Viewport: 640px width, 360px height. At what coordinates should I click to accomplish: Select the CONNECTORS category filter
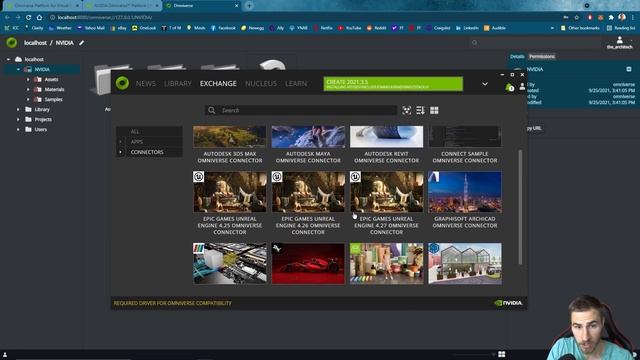tap(149, 152)
